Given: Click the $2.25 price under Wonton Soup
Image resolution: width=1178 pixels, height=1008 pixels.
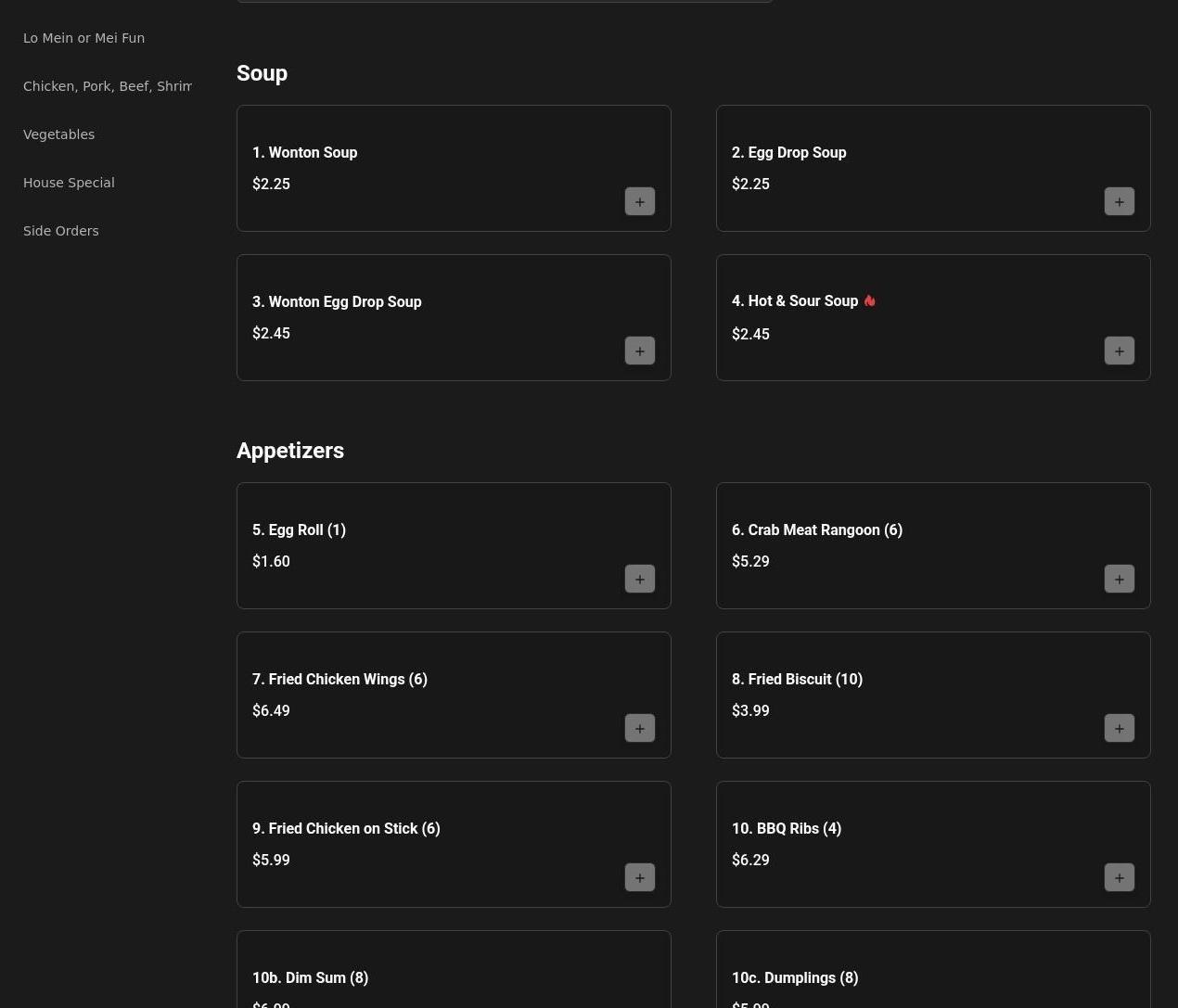Looking at the screenshot, I should click(x=271, y=184).
